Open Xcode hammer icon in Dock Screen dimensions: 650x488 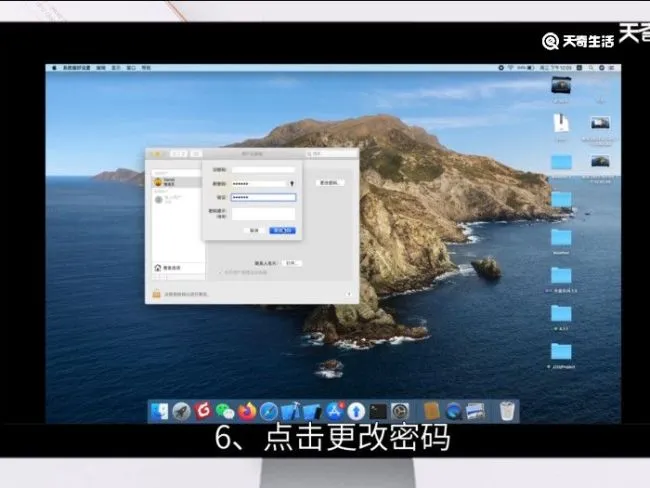tap(291, 411)
